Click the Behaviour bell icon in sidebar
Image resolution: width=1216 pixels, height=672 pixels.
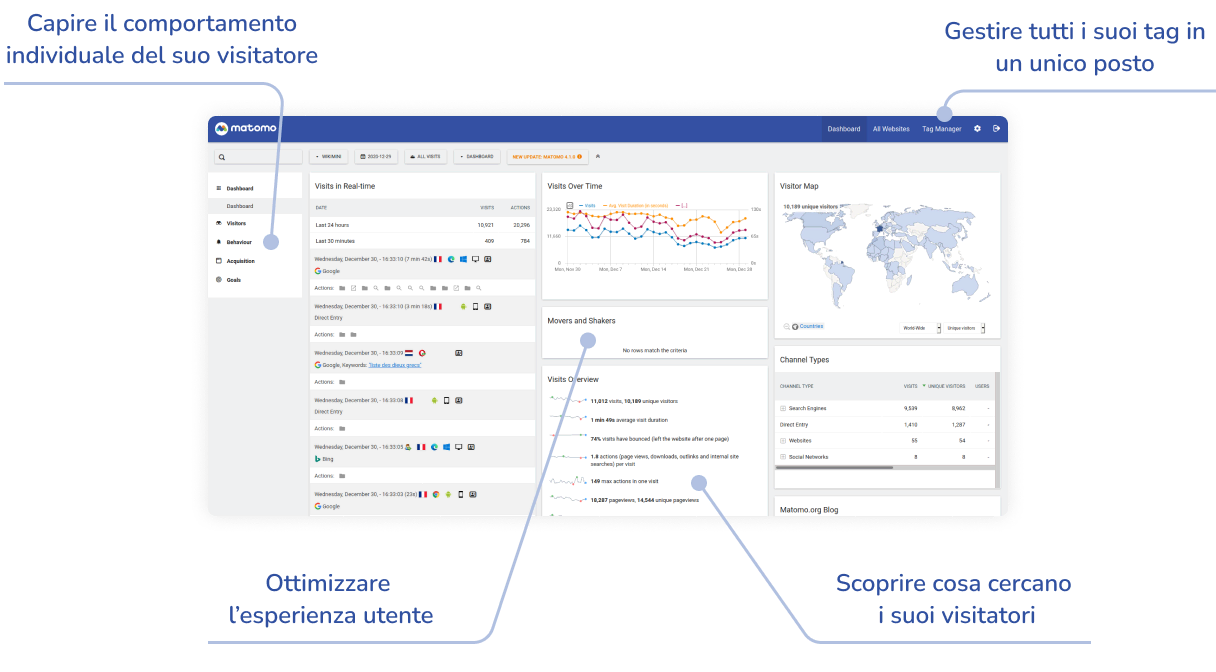pyautogui.click(x=219, y=242)
